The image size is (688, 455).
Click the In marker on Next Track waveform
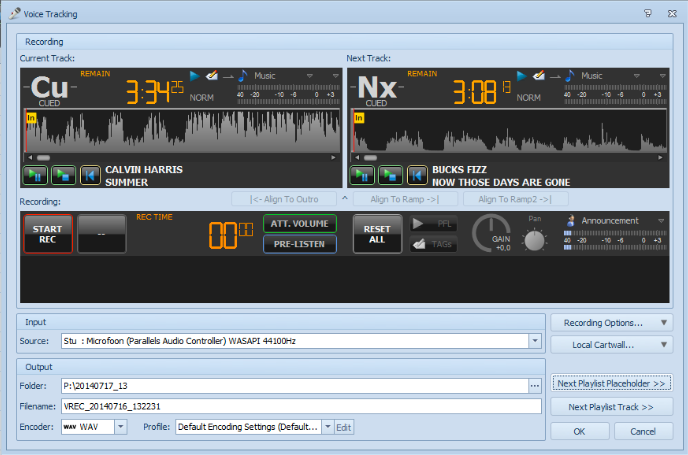(359, 118)
